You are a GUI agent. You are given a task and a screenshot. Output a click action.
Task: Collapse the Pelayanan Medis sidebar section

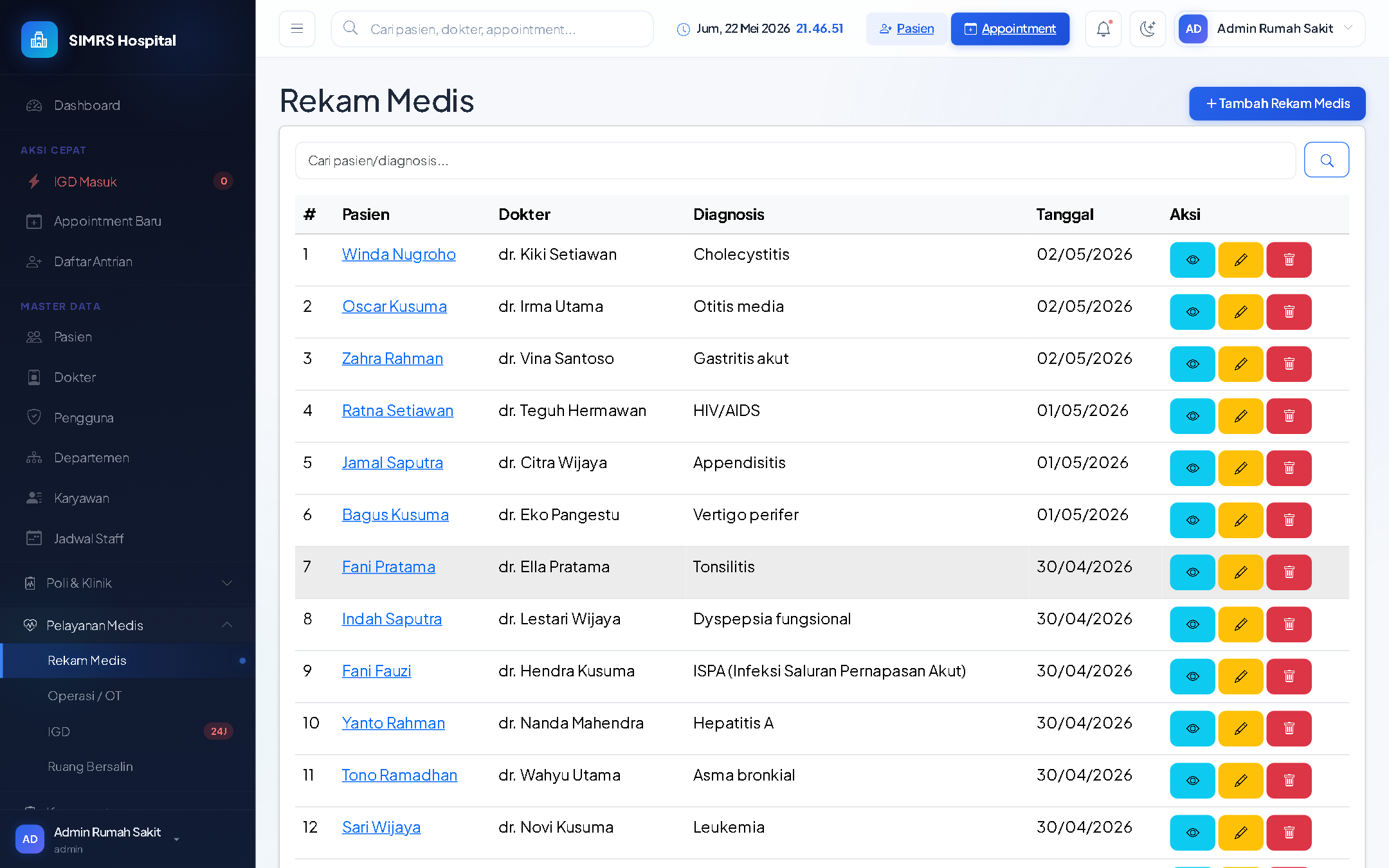pyautogui.click(x=128, y=625)
